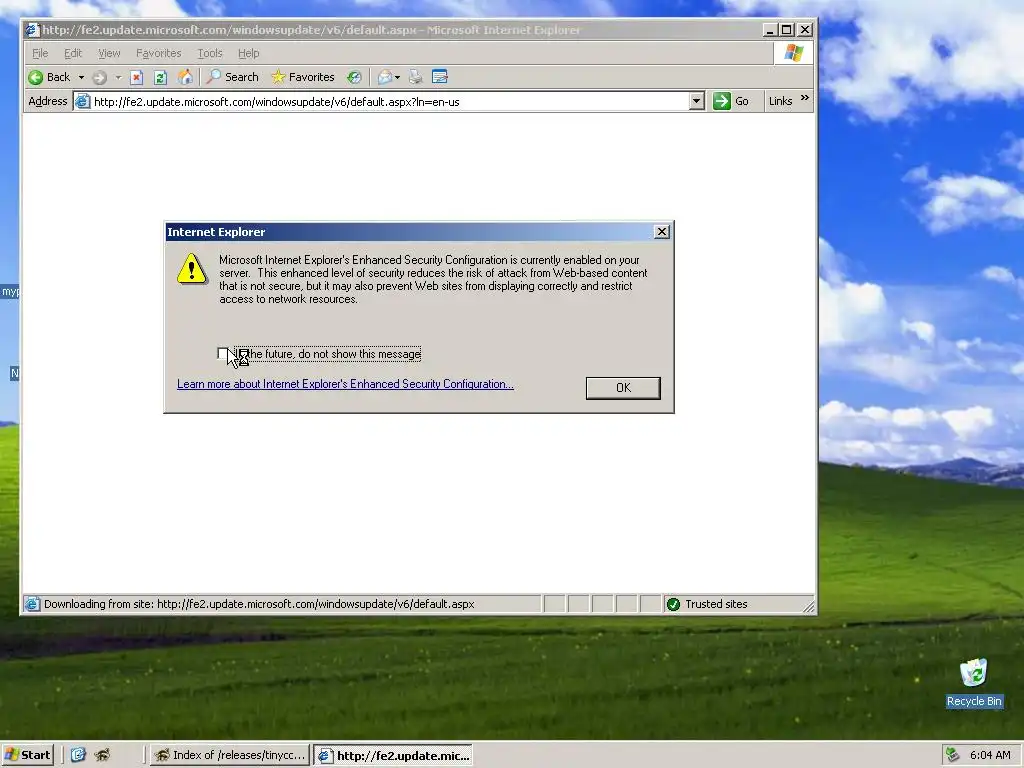
Task: Minimize the Internet Explorer browser window
Action: tap(769, 30)
